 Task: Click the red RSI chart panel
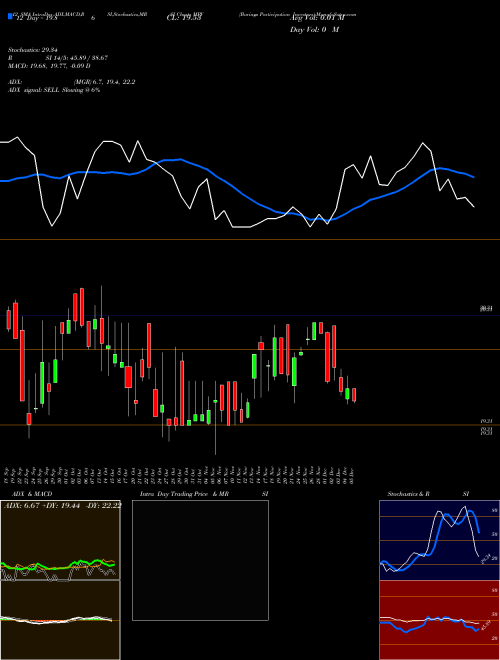439,620
